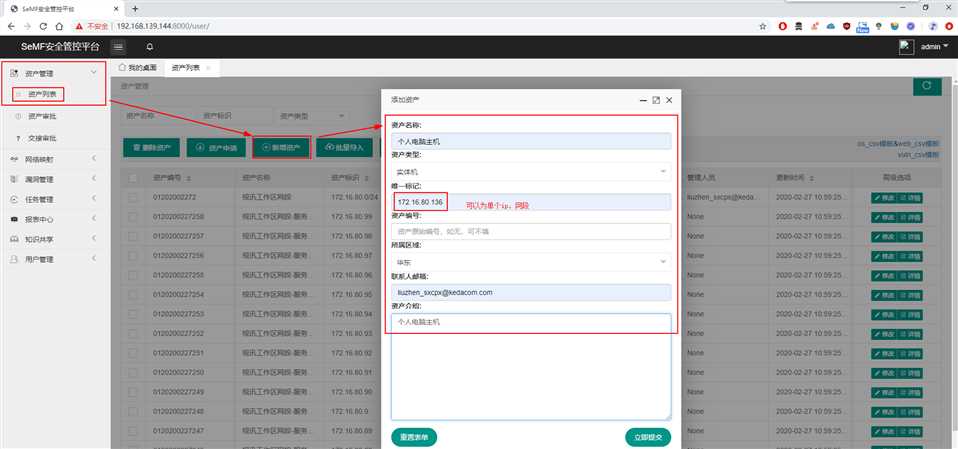
Task: Check the row for asset 012020022758
Action: click(x=133, y=216)
